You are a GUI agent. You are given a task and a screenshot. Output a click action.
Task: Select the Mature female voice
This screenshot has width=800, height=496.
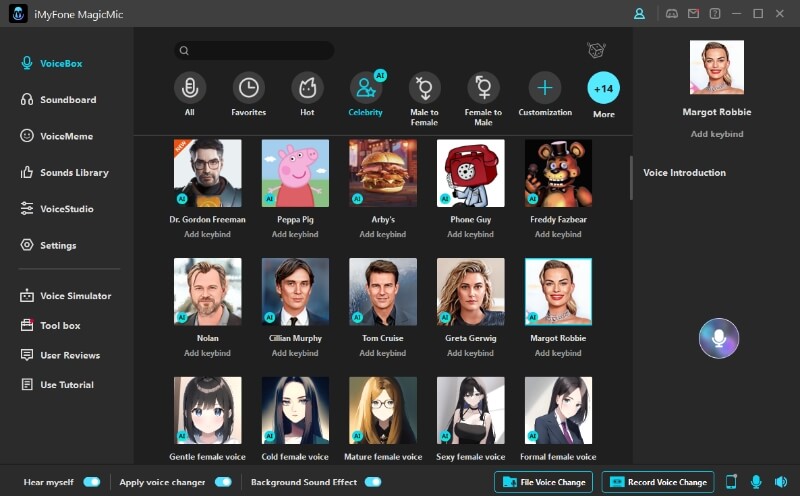pos(383,410)
